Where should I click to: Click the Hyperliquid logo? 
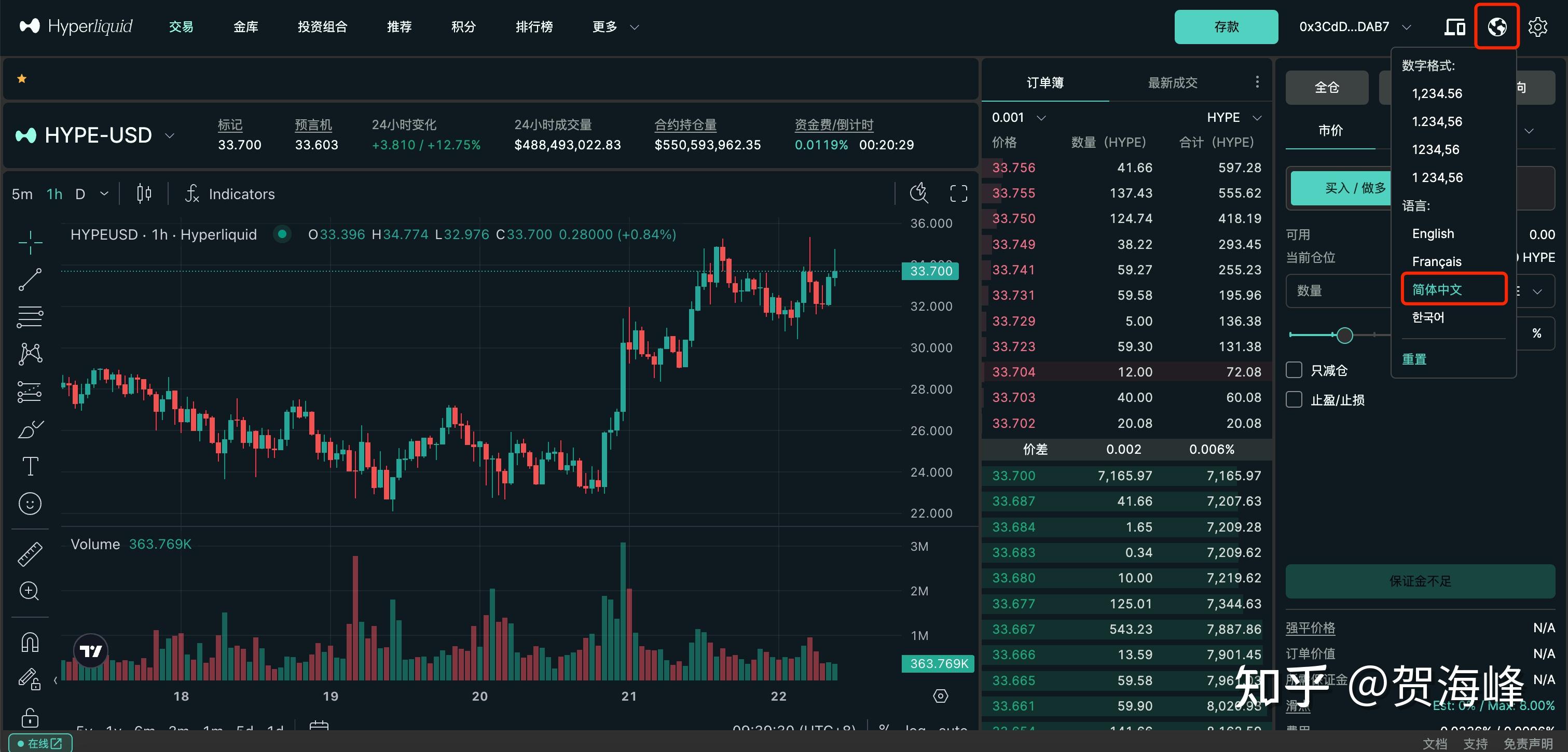76,26
